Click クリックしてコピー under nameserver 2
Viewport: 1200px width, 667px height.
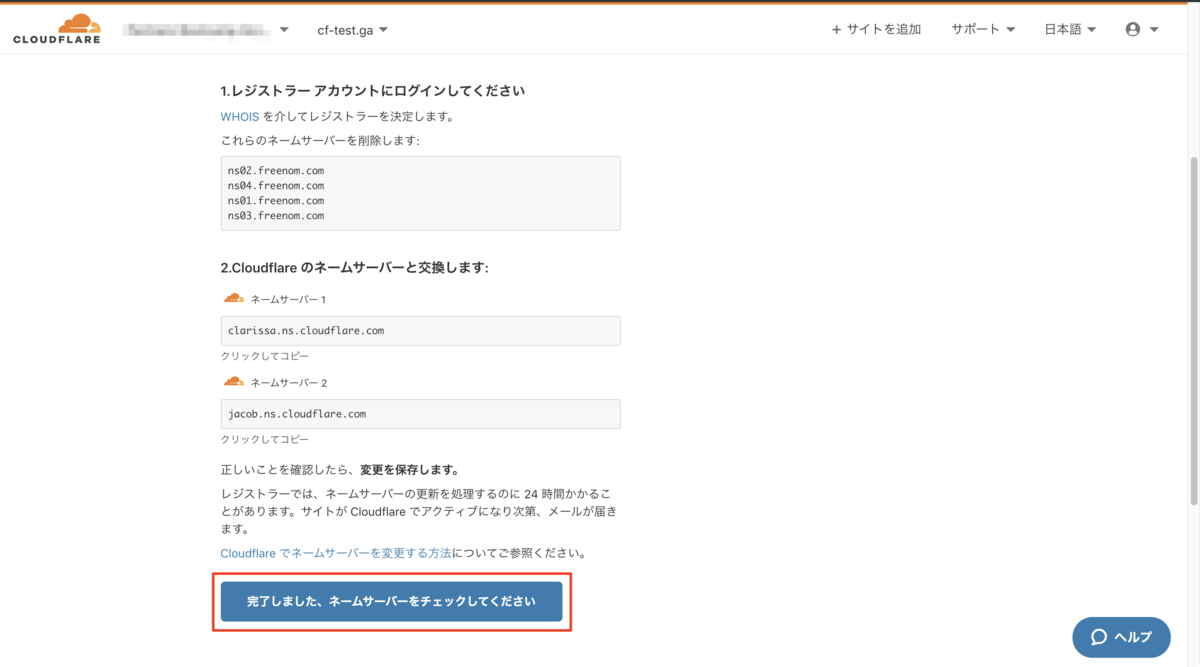(265, 439)
